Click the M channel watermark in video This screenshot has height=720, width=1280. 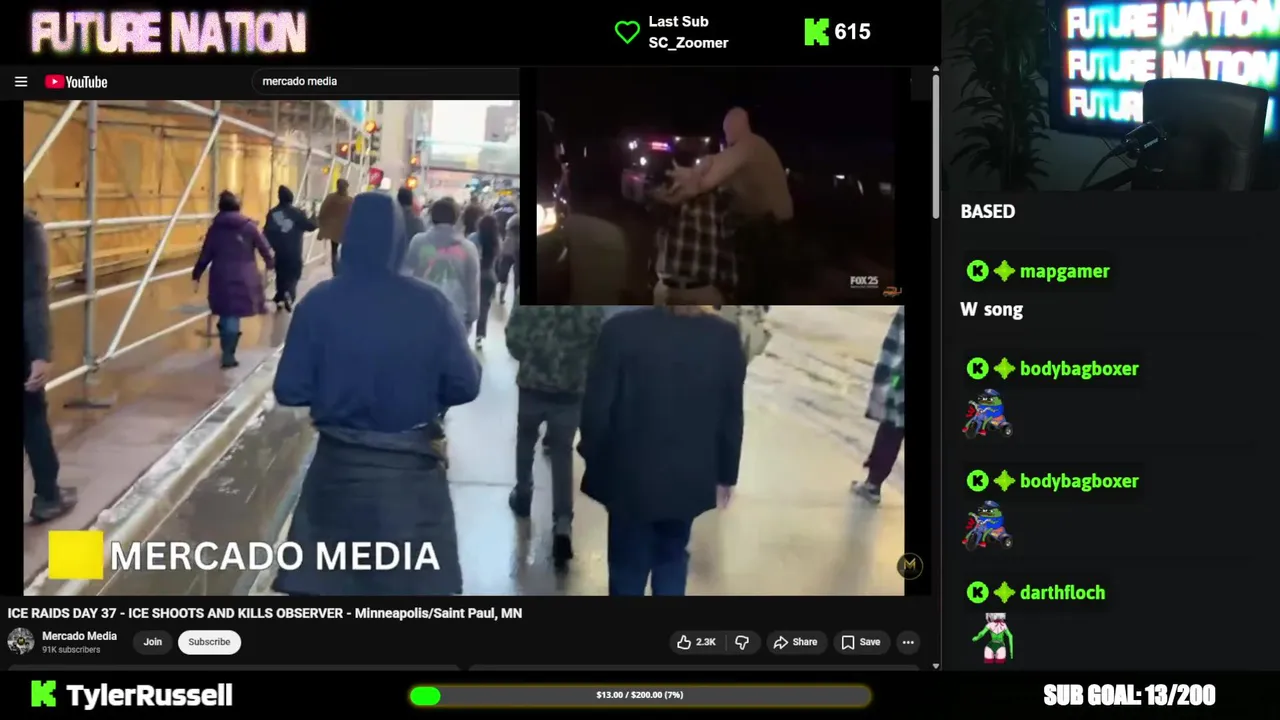click(909, 566)
